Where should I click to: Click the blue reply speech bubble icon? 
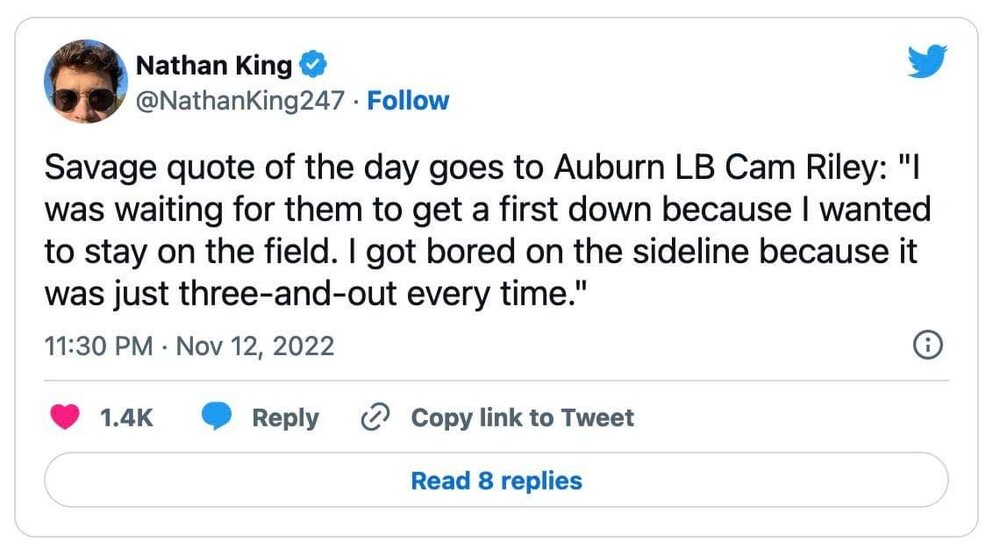click(217, 417)
